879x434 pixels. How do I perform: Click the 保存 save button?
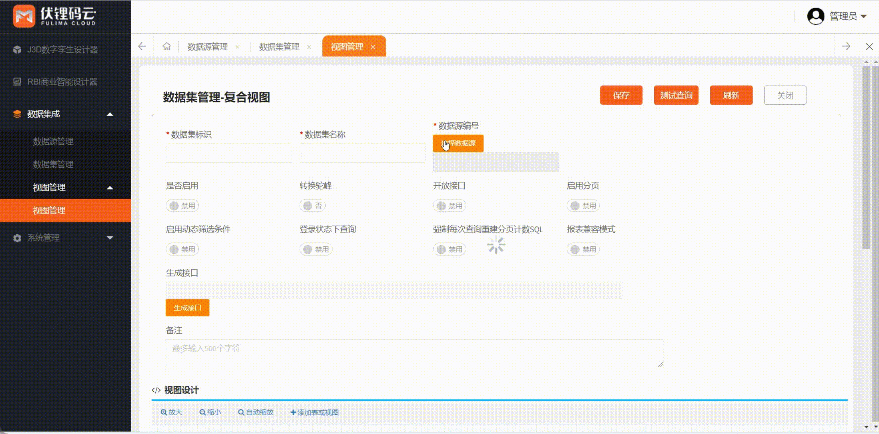point(620,95)
